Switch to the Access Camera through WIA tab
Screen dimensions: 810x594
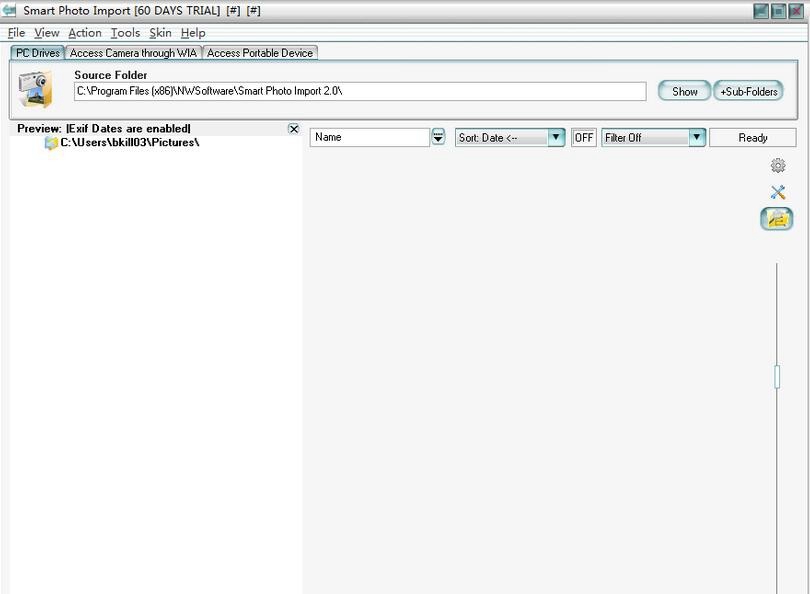click(x=133, y=53)
